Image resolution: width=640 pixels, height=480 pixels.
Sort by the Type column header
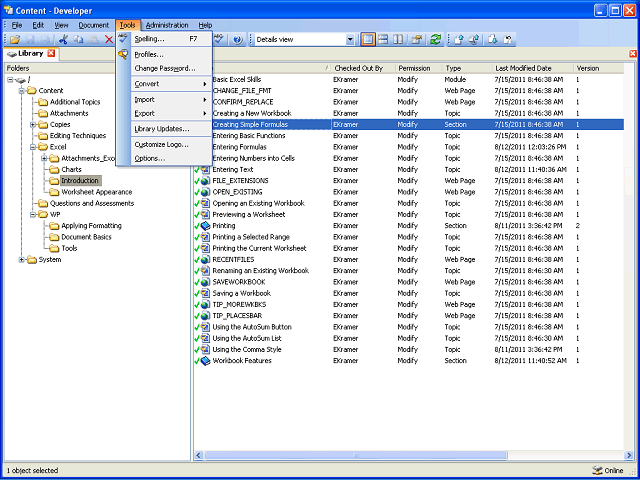[x=467, y=68]
